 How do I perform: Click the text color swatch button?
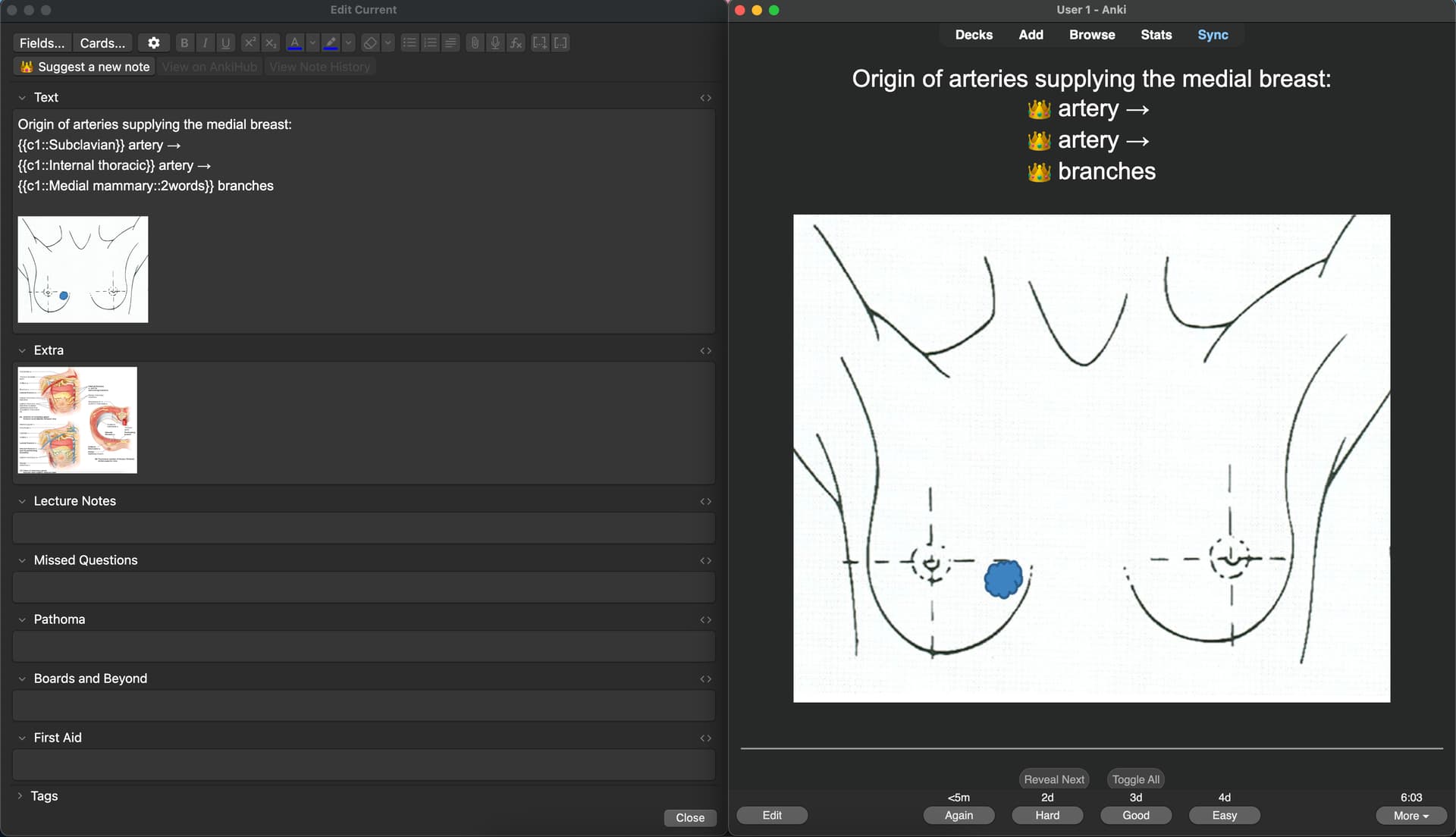coord(294,43)
